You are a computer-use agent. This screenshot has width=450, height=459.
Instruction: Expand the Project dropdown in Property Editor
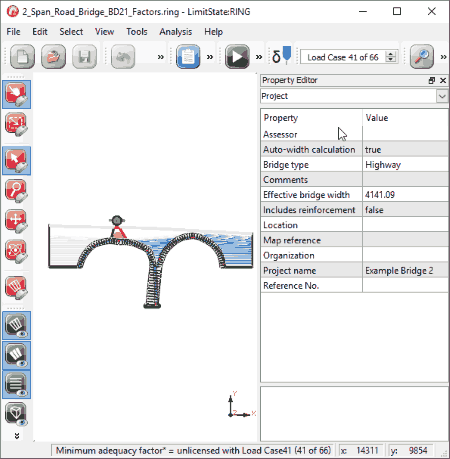click(442, 96)
